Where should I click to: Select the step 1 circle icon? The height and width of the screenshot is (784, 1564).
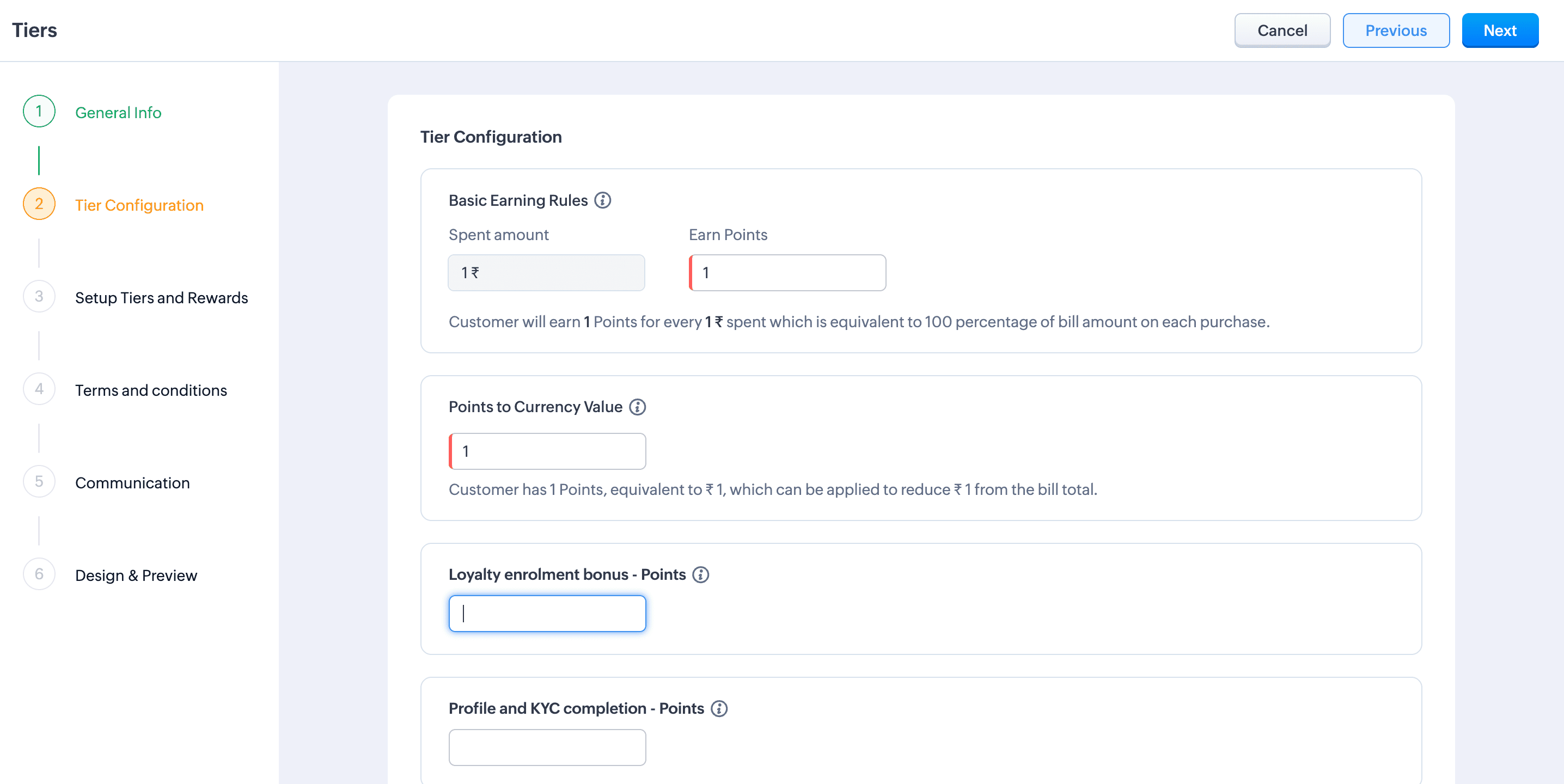[39, 112]
